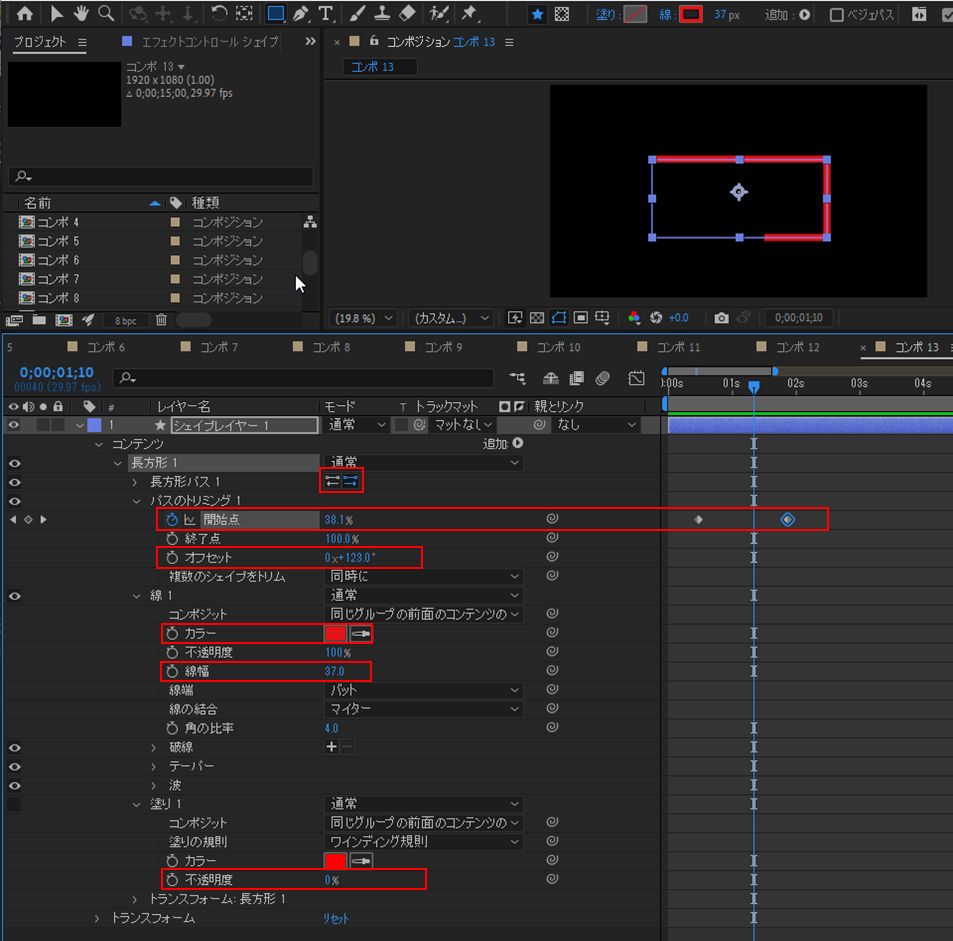
Task: Click リセット next to トランスフォーム
Action: pos(335,919)
